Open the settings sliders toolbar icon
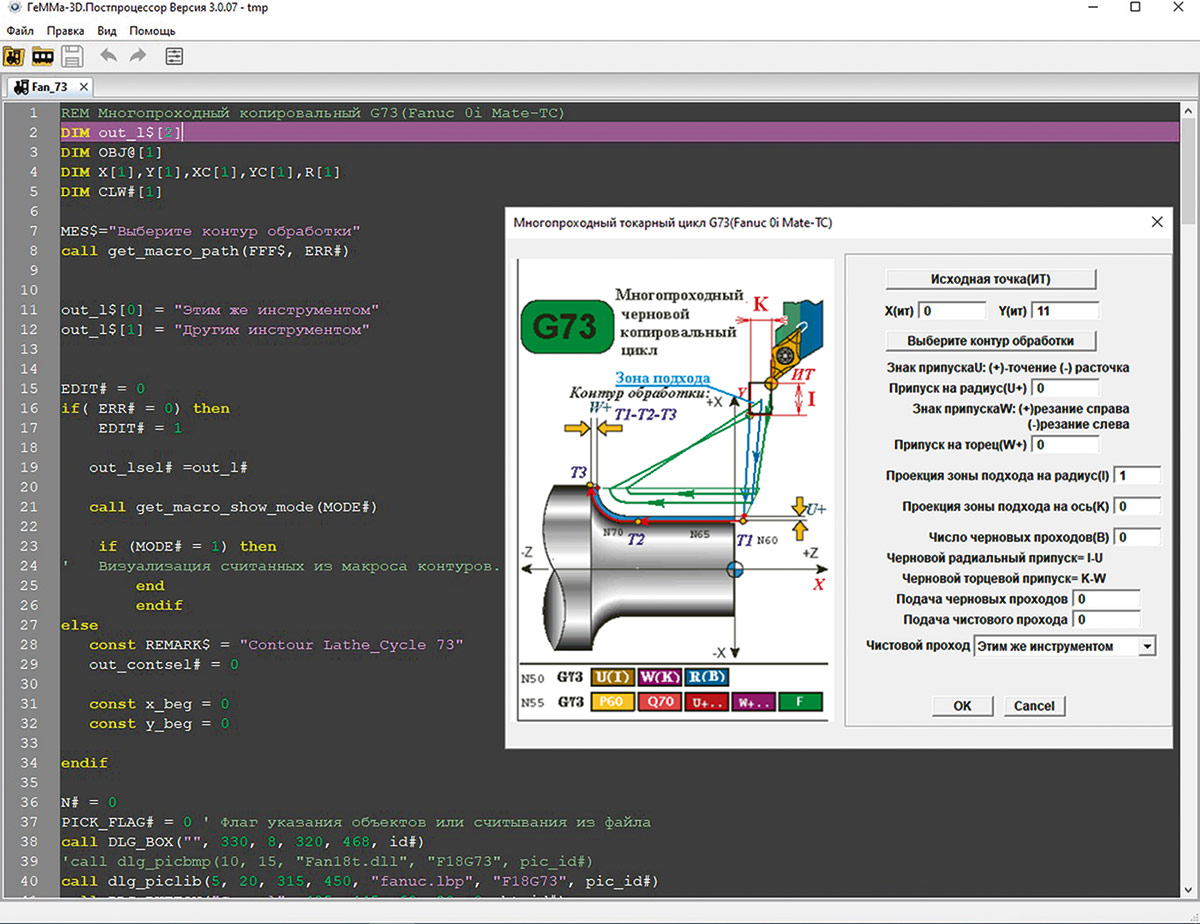The width and height of the screenshot is (1200, 924). (174, 56)
